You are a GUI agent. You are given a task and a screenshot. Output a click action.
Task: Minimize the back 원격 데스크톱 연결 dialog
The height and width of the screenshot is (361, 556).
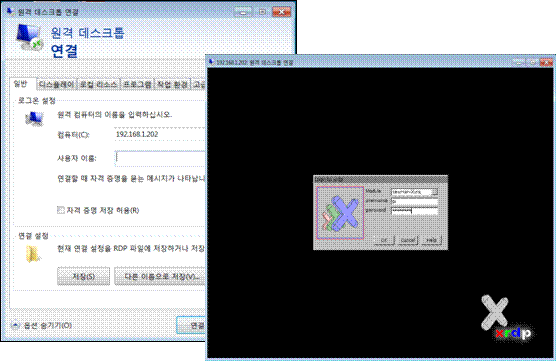tap(243, 12)
